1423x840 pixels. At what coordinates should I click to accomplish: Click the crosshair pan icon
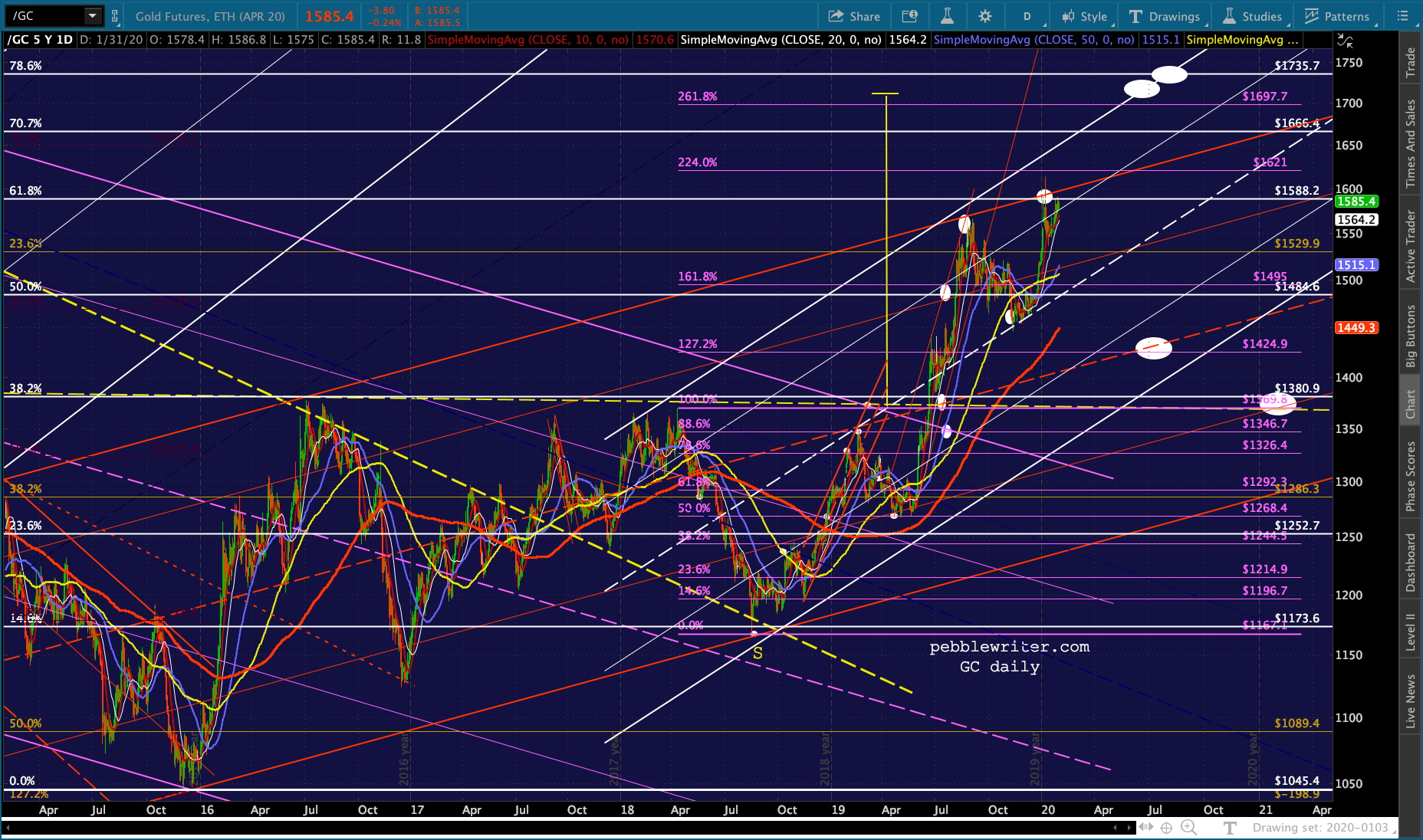pos(1167,828)
